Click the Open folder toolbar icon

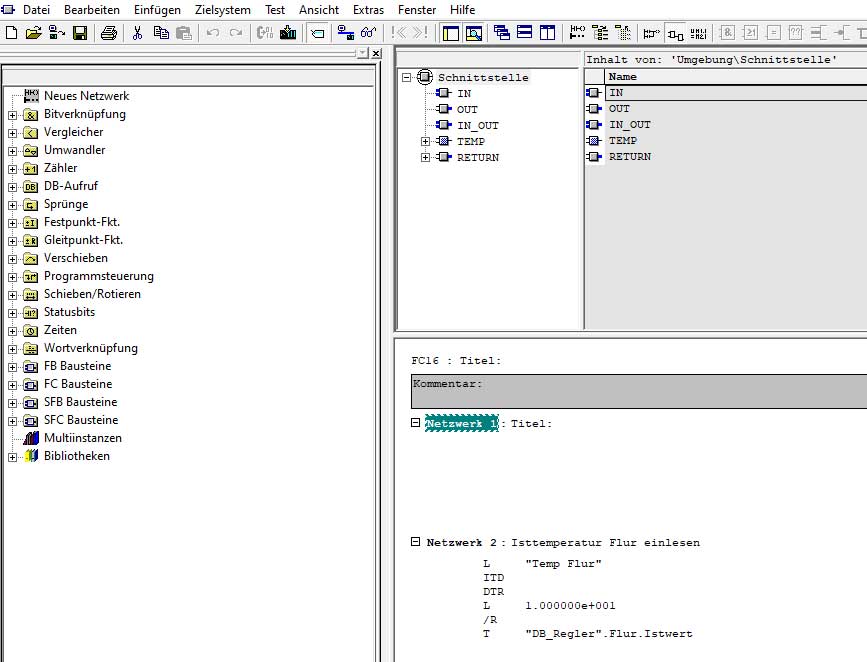pos(34,33)
